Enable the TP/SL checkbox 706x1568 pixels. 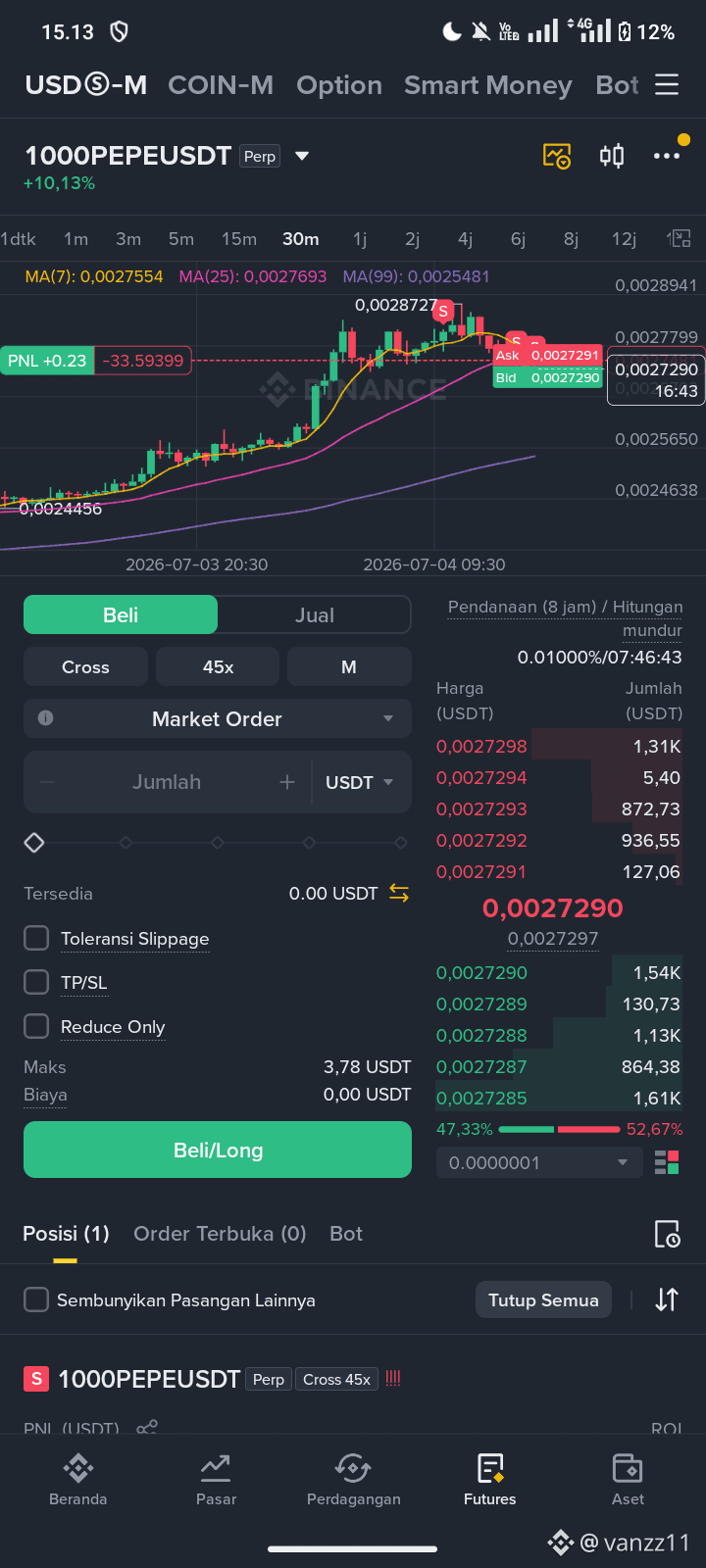pos(36,982)
